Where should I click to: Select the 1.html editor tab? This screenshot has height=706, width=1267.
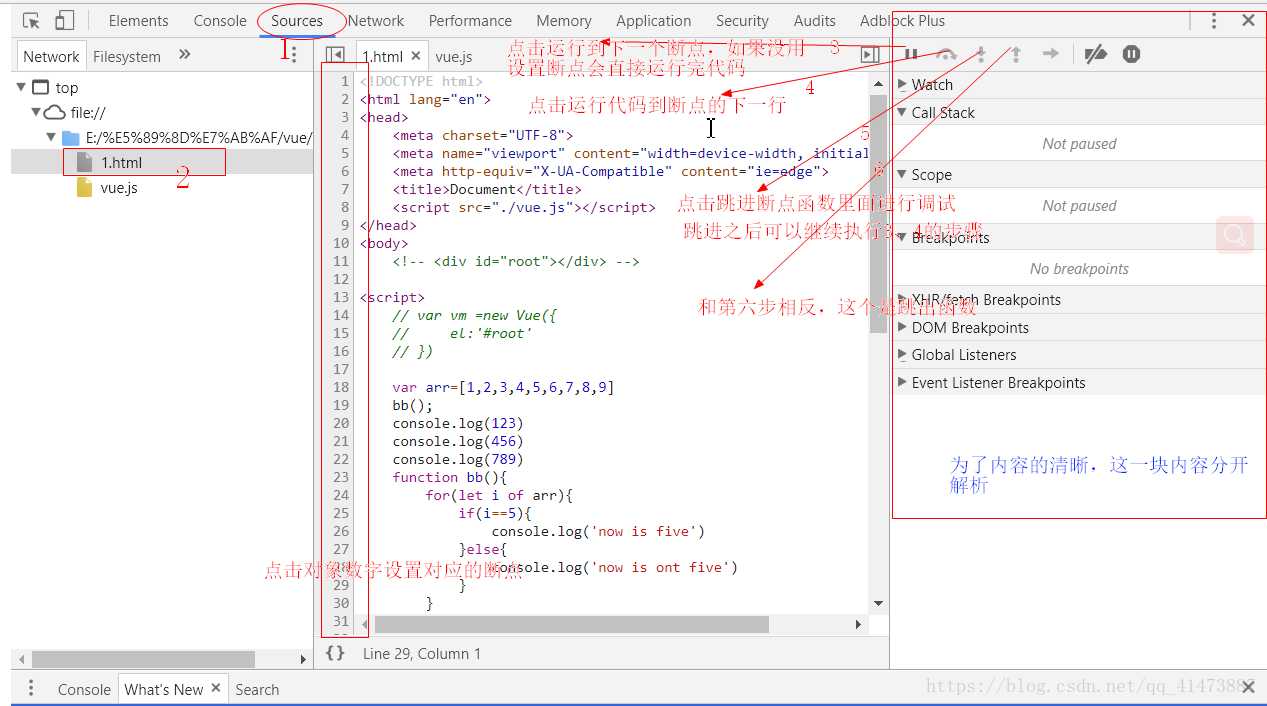click(x=383, y=56)
